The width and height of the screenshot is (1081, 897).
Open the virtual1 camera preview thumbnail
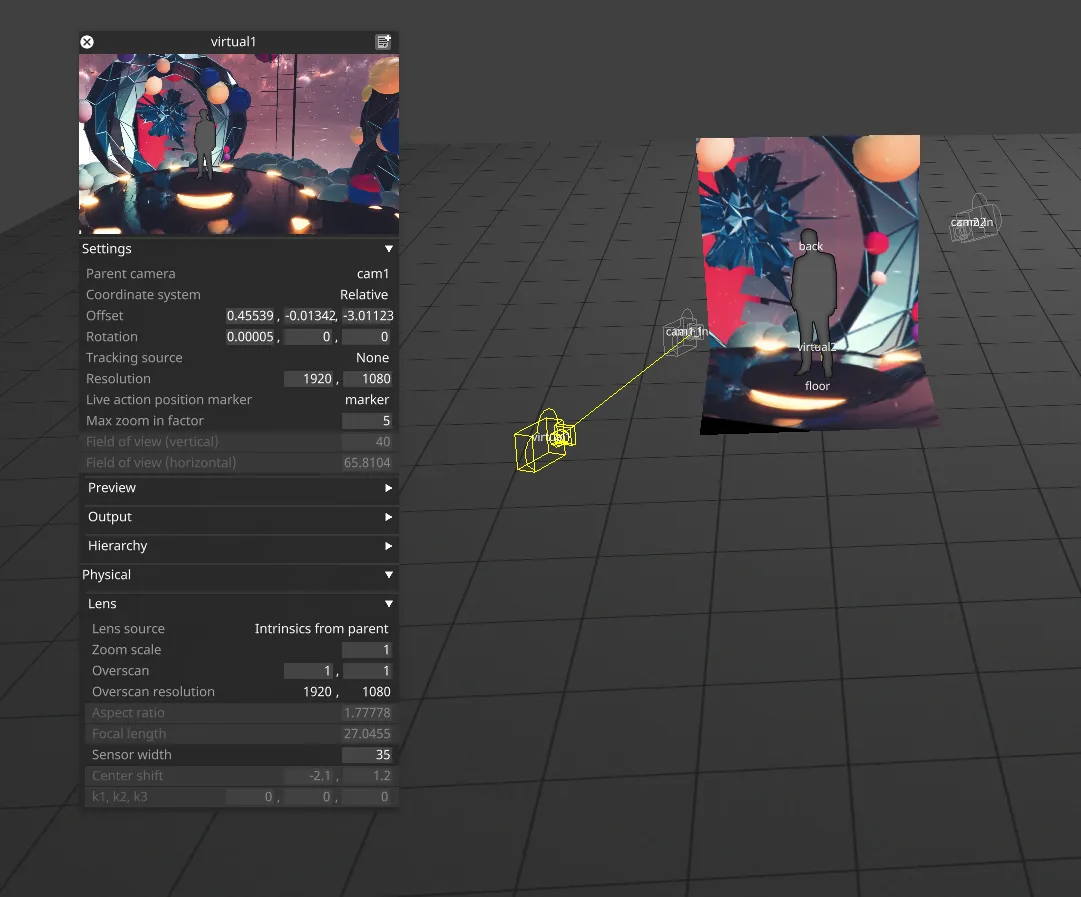click(238, 143)
